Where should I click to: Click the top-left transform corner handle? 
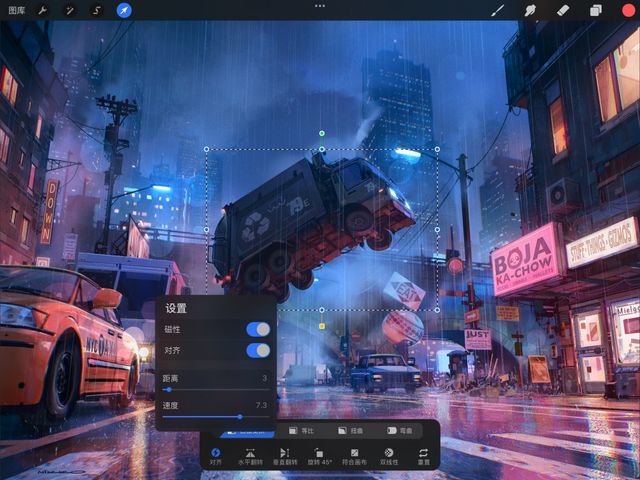206,149
